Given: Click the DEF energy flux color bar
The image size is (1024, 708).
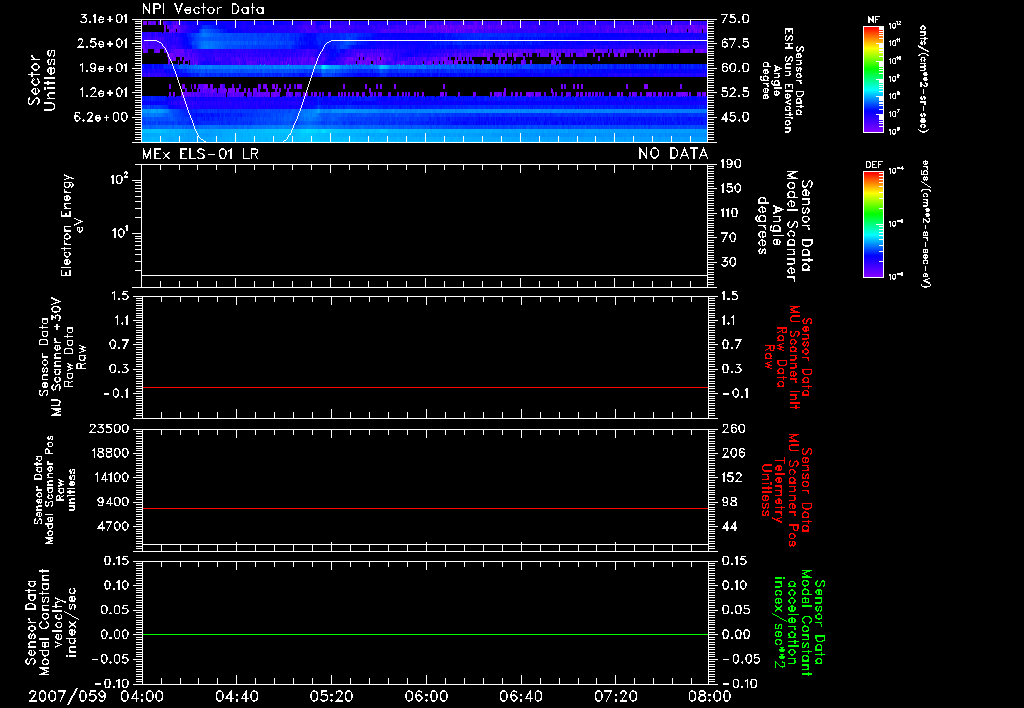Looking at the screenshot, I should tap(873, 224).
